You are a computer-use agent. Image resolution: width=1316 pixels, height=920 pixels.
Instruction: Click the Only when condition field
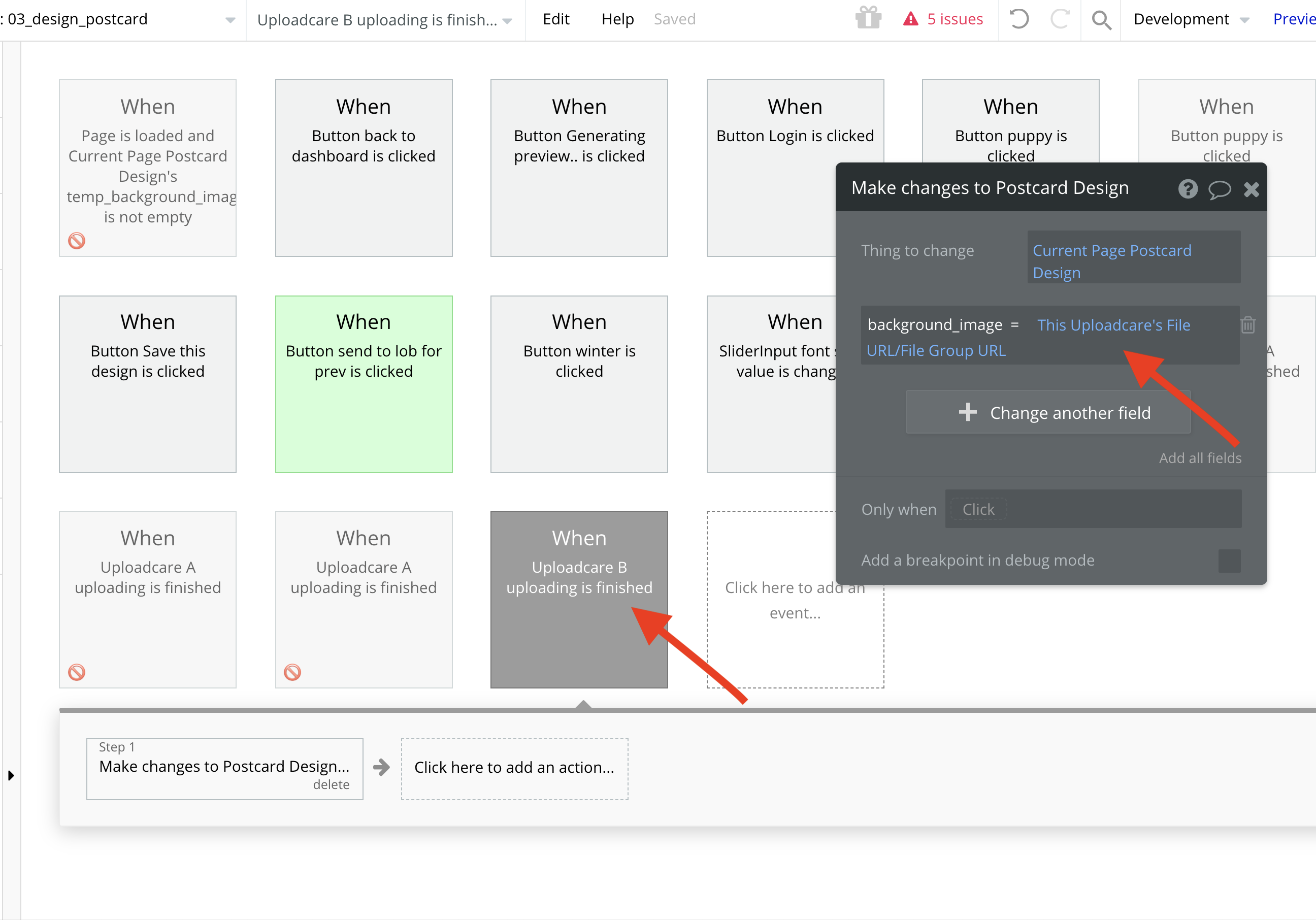pos(1093,508)
